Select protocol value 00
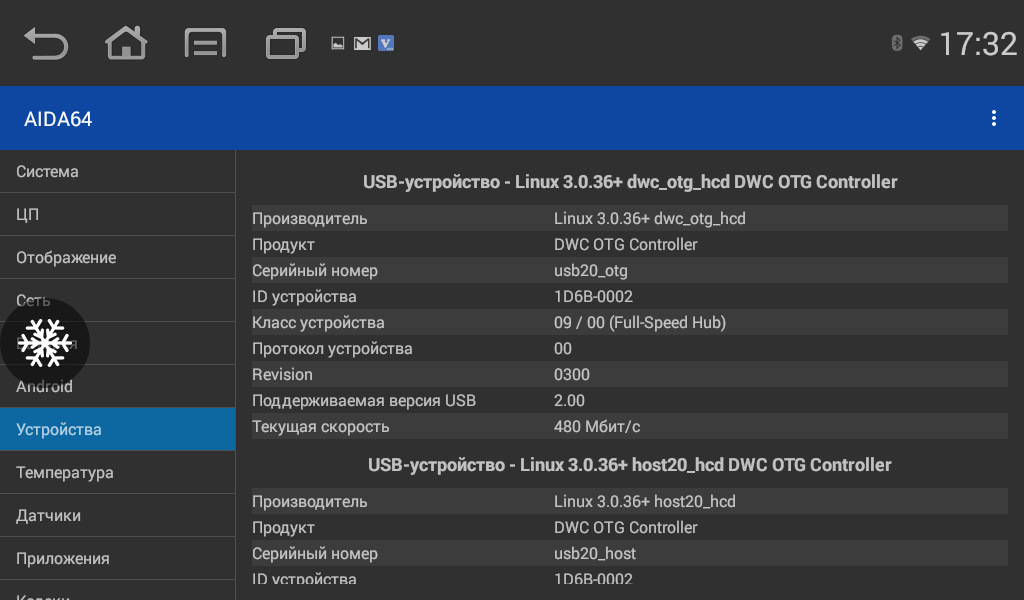 (562, 349)
